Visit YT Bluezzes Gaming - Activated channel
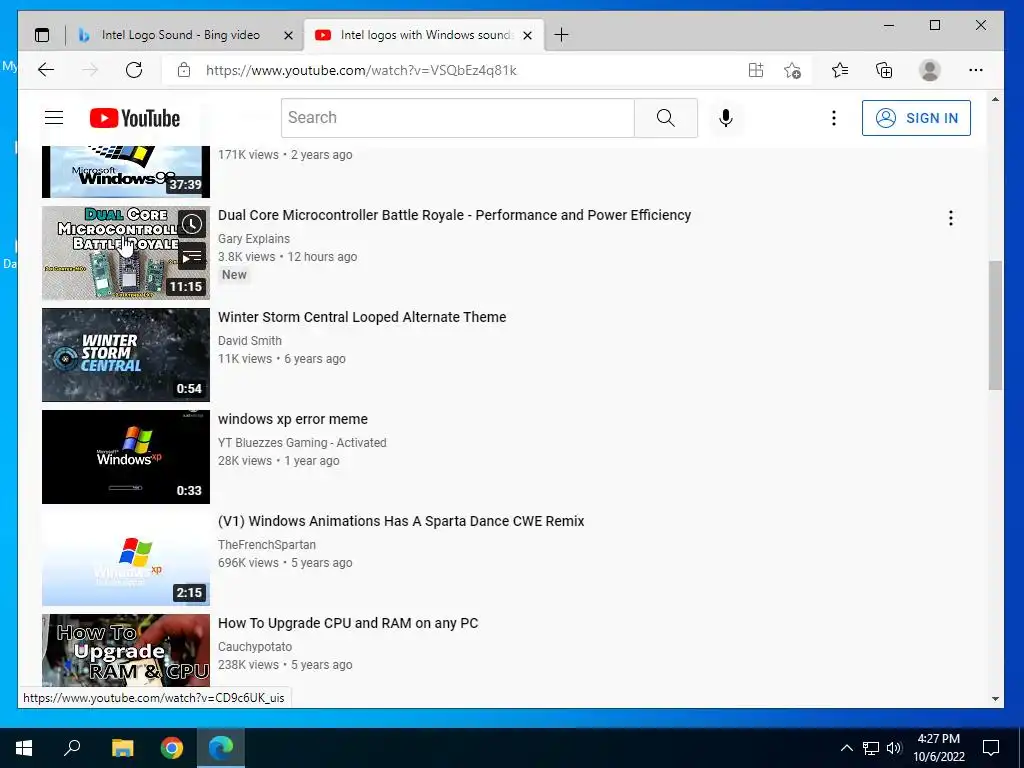Image resolution: width=1024 pixels, height=768 pixels. (302, 443)
